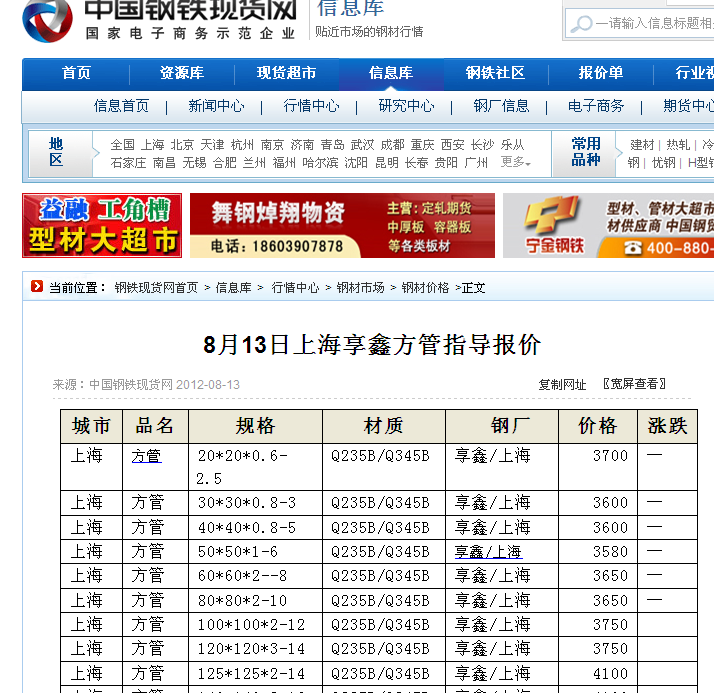Open 行情中心 submenu link

tap(311, 106)
